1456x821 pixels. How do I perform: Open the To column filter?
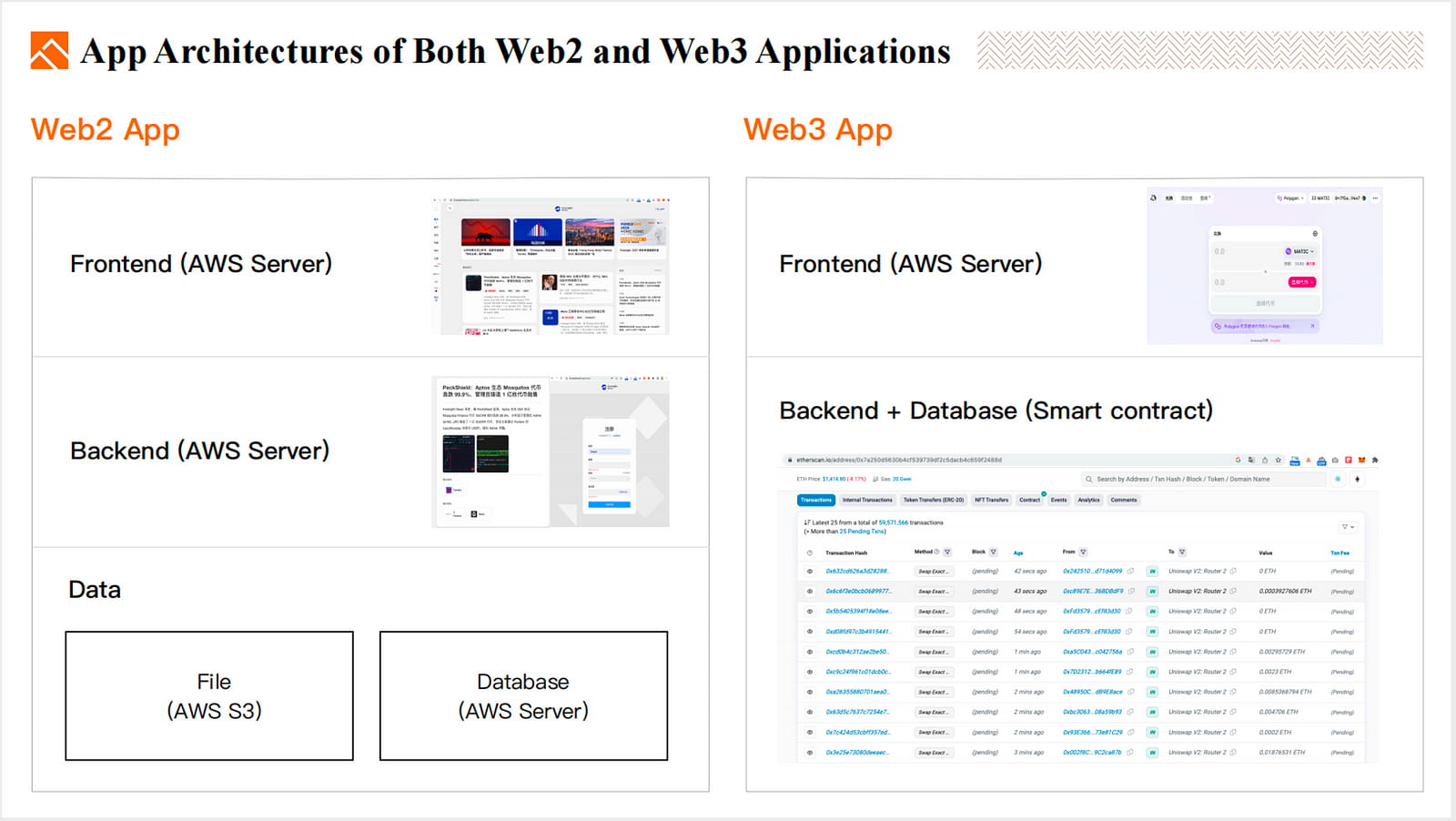(1182, 552)
